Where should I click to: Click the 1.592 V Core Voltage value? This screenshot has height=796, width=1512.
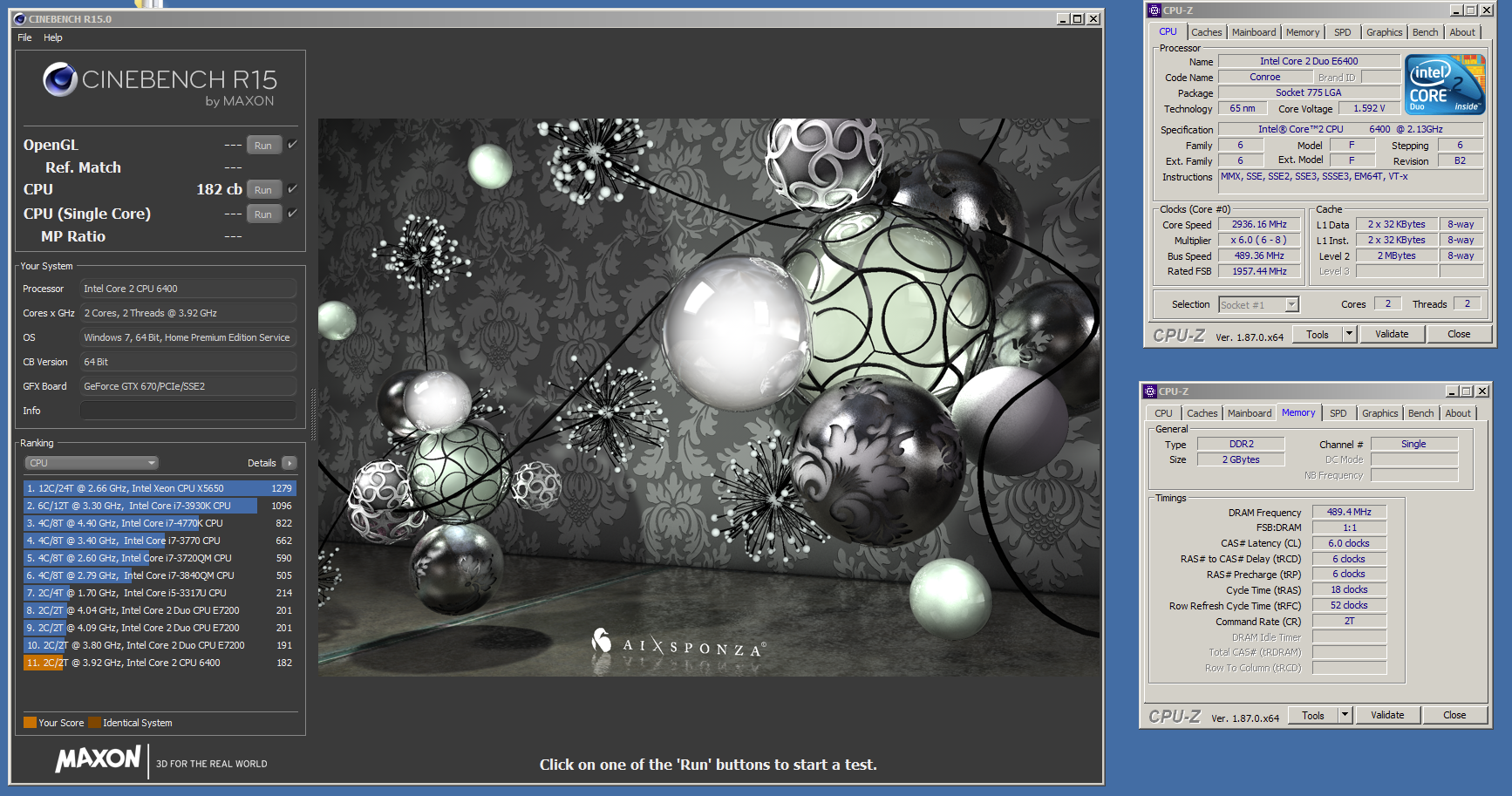tap(1369, 108)
